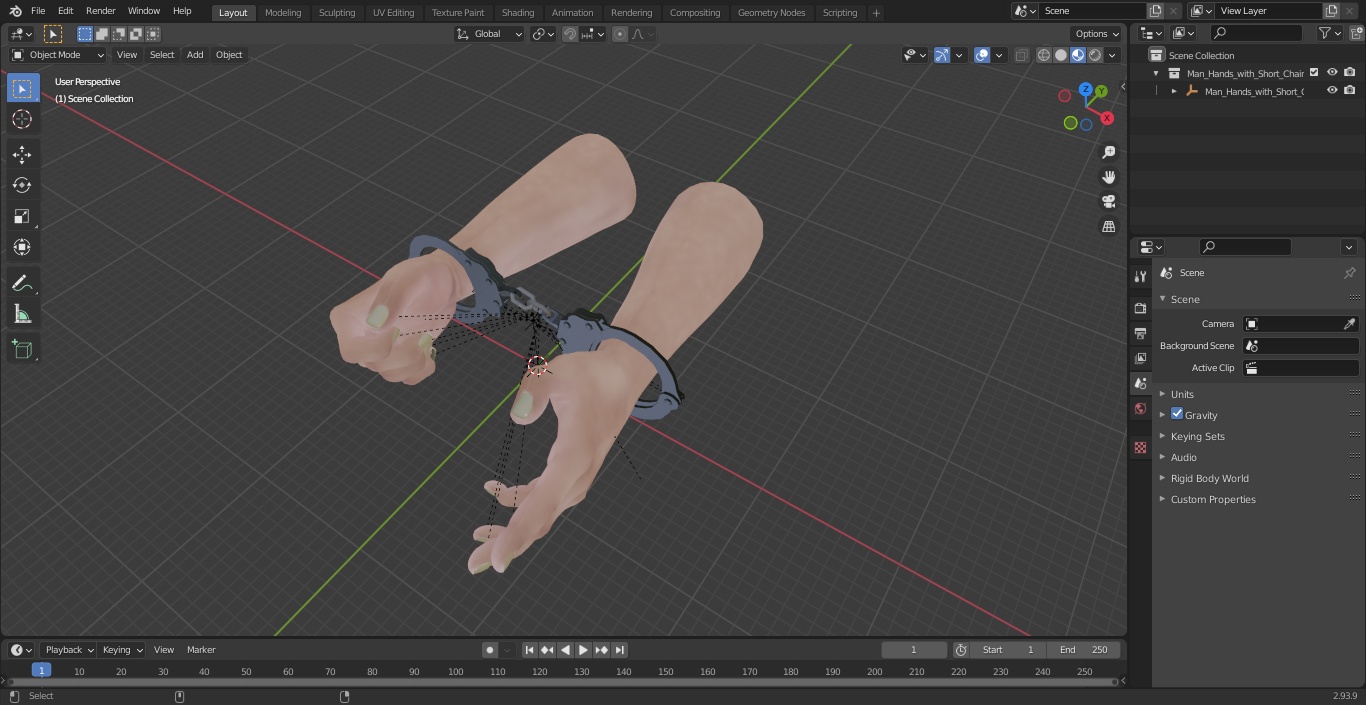The width and height of the screenshot is (1366, 705).
Task: Switch to rendered viewport shading
Action: (1095, 55)
